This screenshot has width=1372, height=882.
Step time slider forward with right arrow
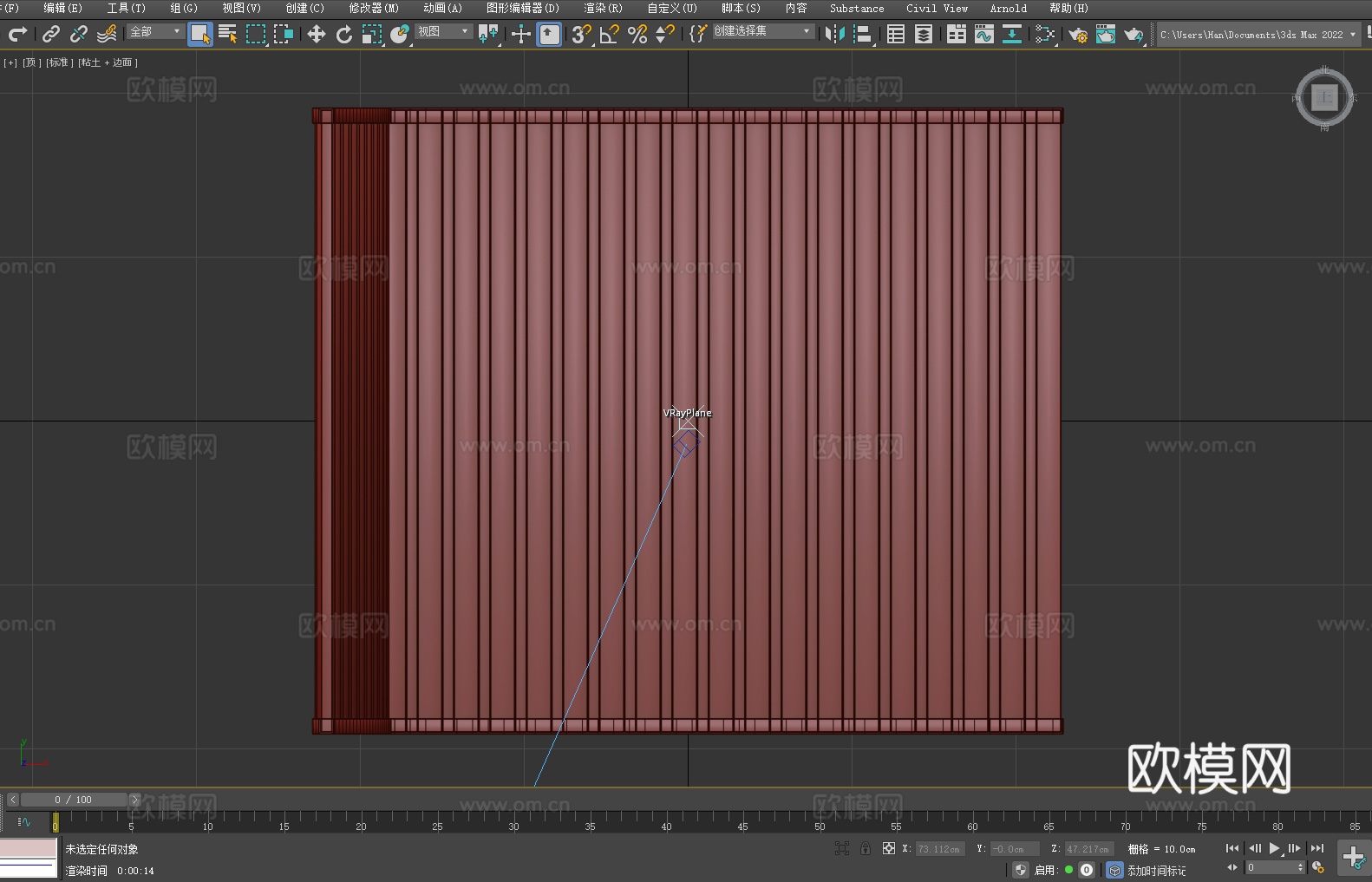coord(134,800)
